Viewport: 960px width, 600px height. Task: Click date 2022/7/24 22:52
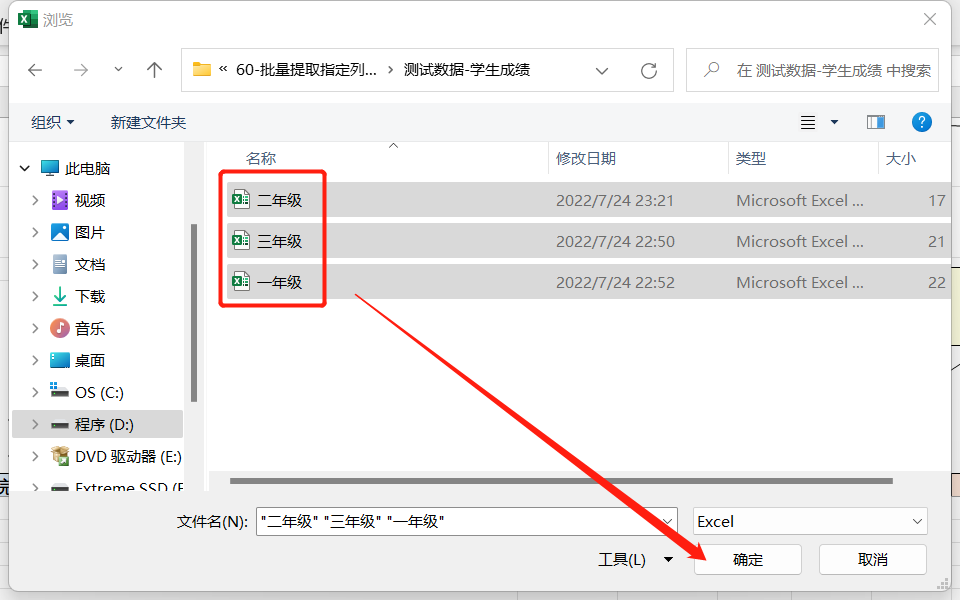click(x=615, y=282)
